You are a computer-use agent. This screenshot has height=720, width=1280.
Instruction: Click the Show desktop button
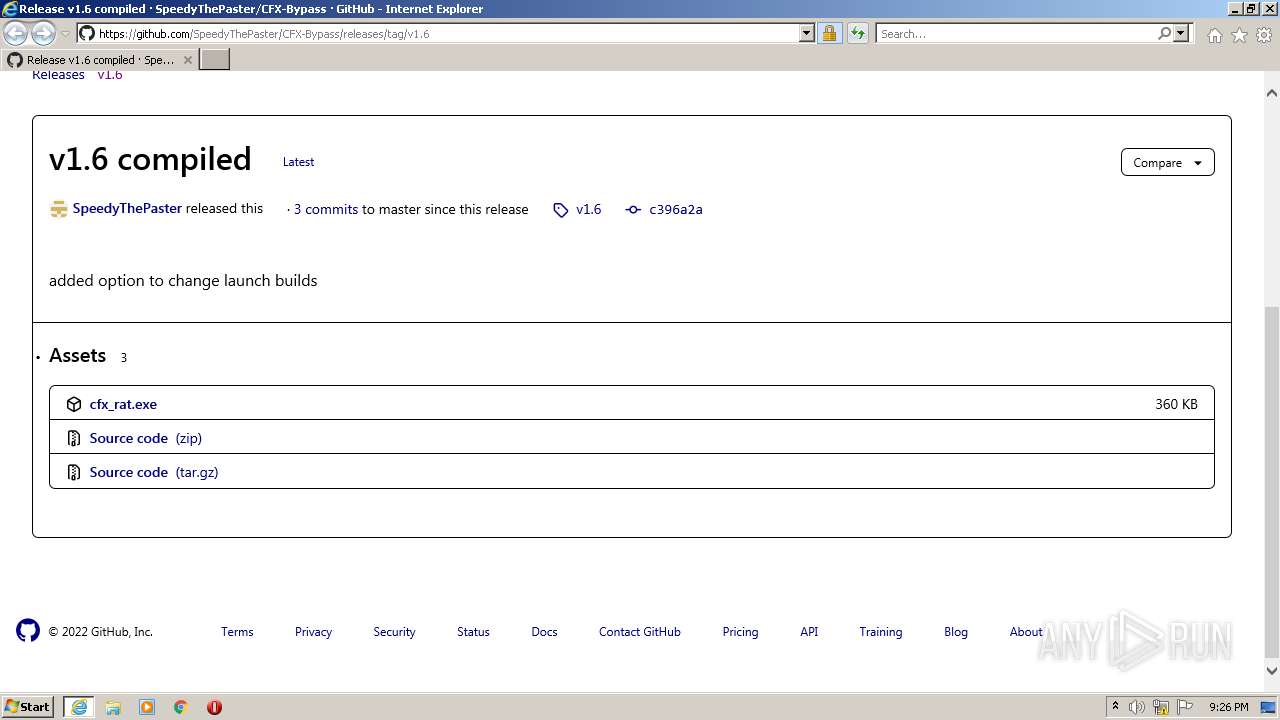(1269, 707)
